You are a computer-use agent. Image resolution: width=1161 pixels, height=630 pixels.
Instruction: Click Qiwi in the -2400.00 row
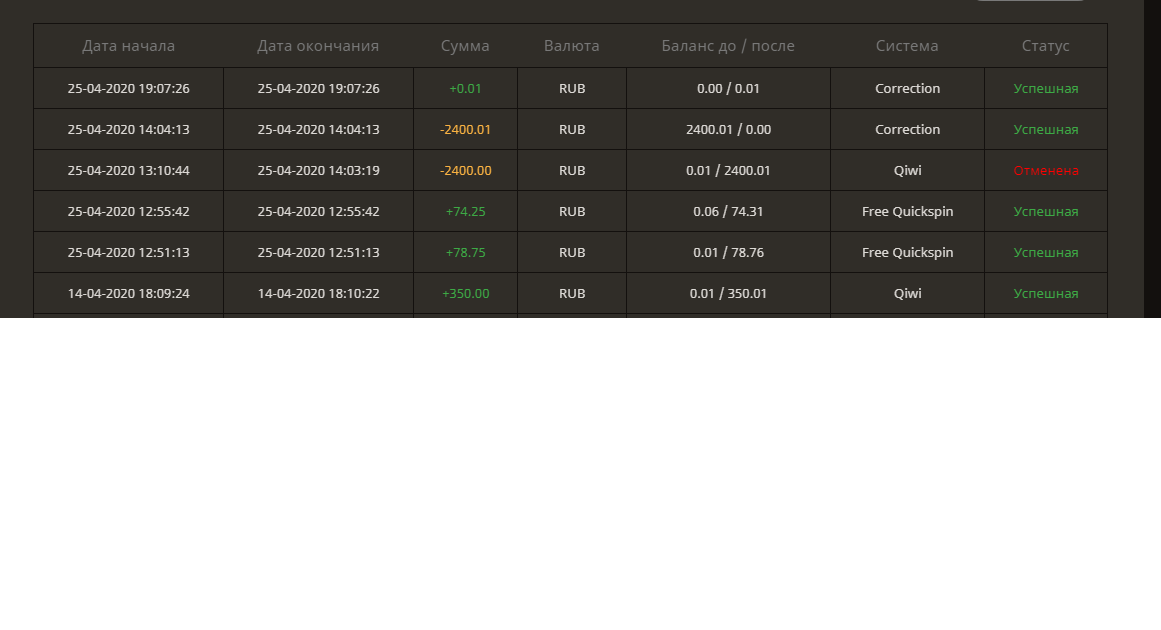click(907, 170)
